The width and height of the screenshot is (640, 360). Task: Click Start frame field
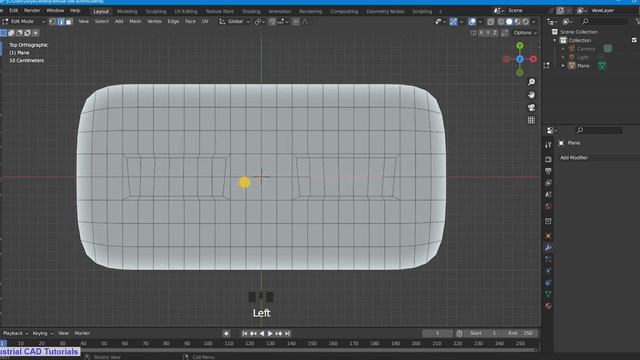tap(483, 333)
